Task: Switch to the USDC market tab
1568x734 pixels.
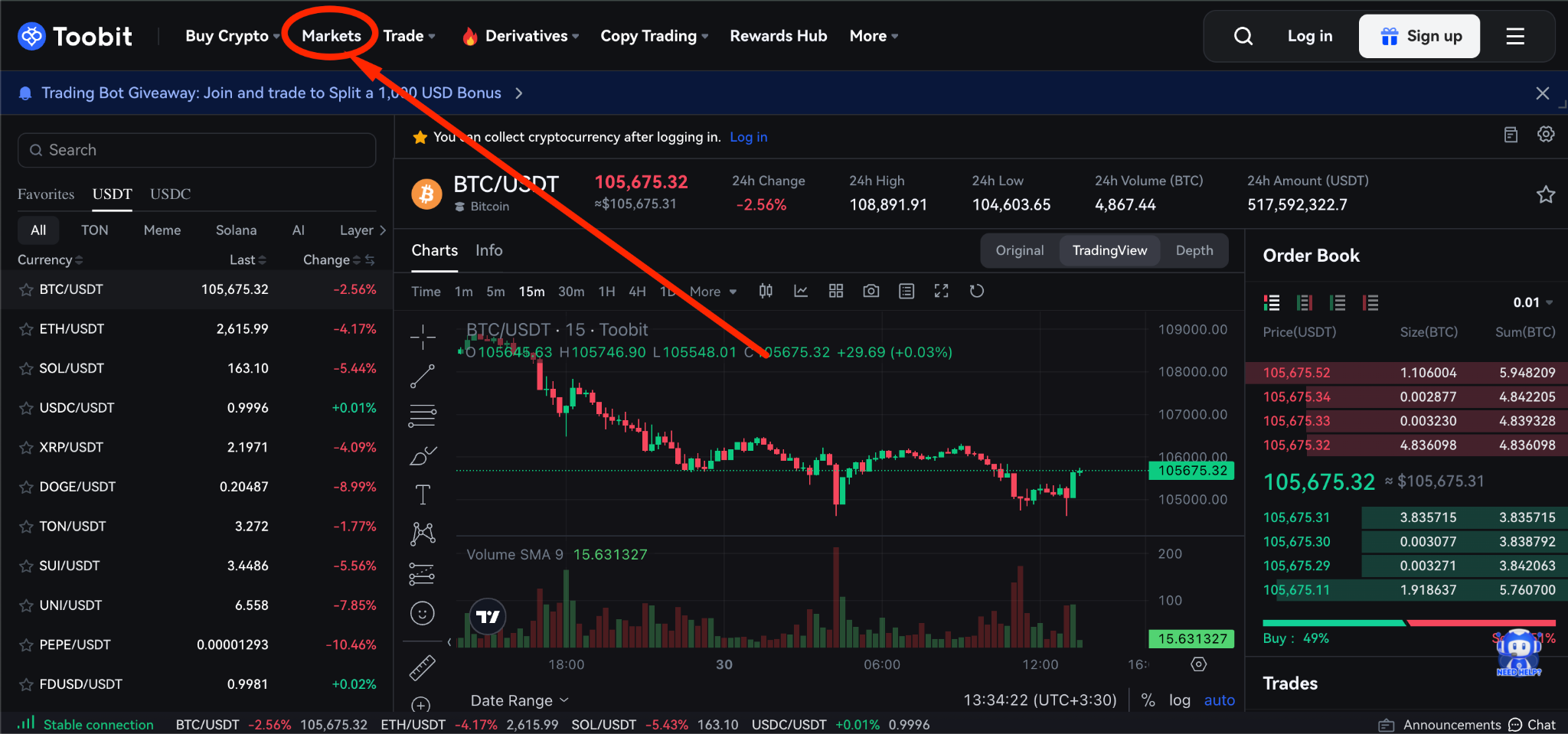Action: click(x=170, y=194)
